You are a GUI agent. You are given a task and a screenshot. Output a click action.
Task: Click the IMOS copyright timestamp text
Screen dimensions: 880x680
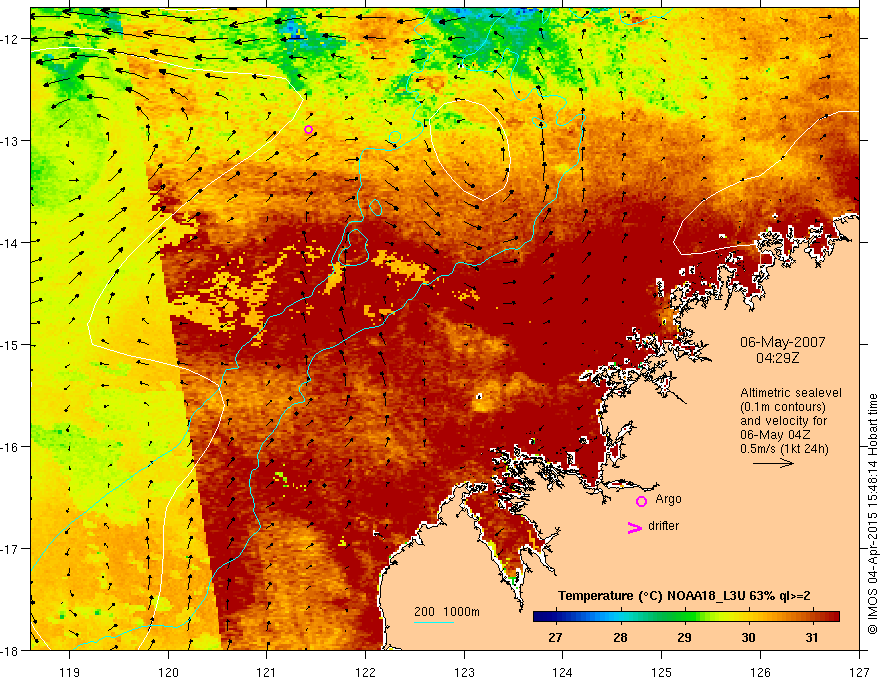point(872,514)
